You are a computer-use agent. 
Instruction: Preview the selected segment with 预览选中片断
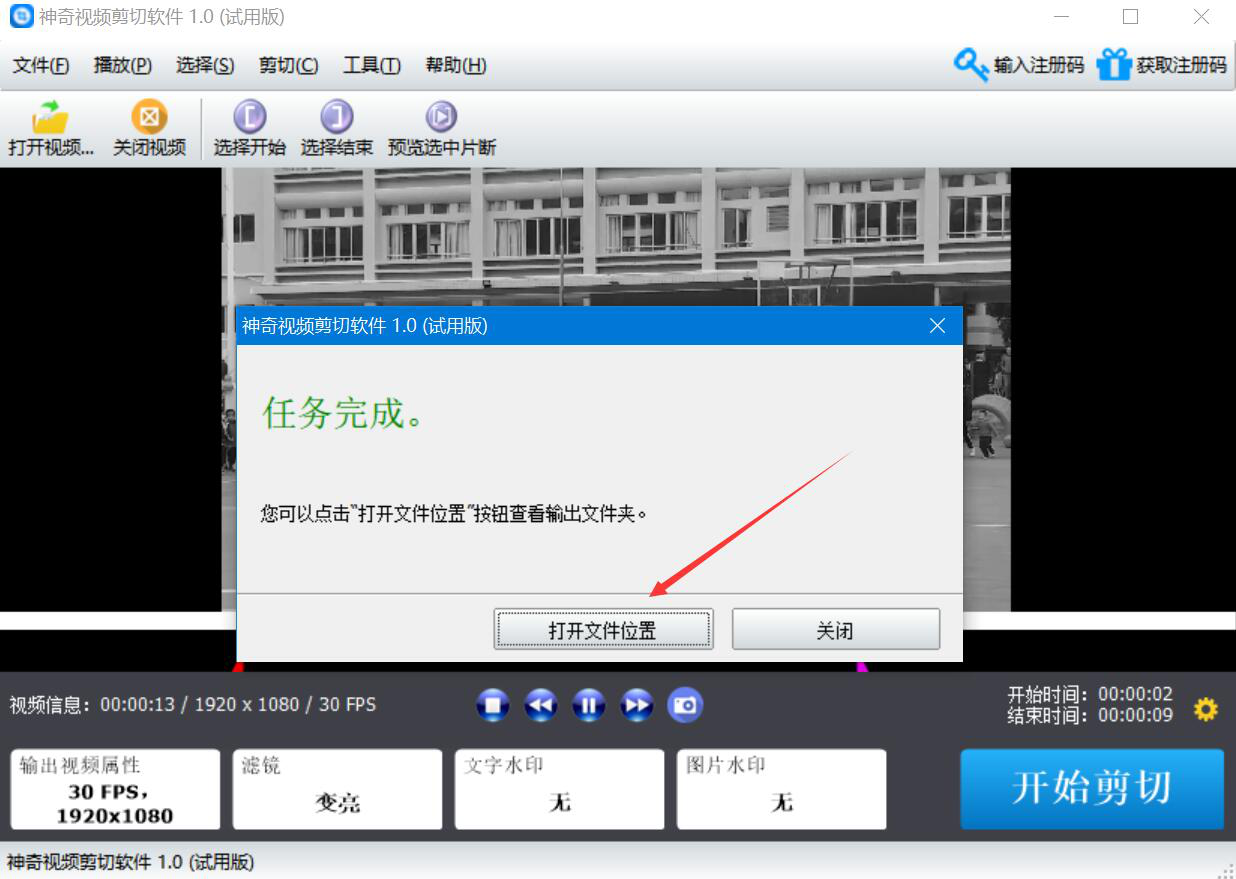point(441,128)
